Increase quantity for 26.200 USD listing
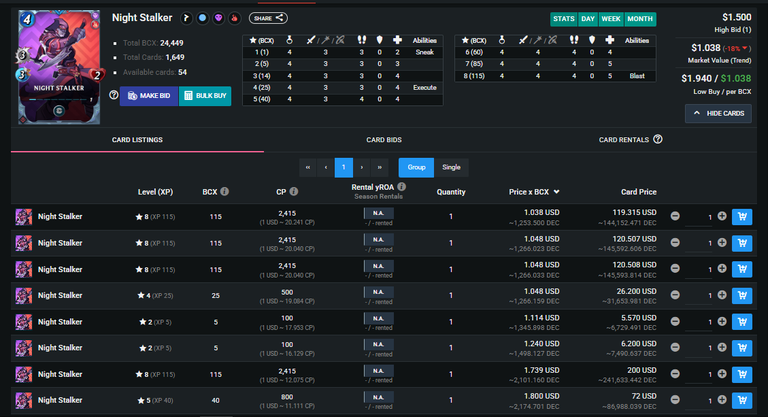768x417 pixels. pos(722,295)
